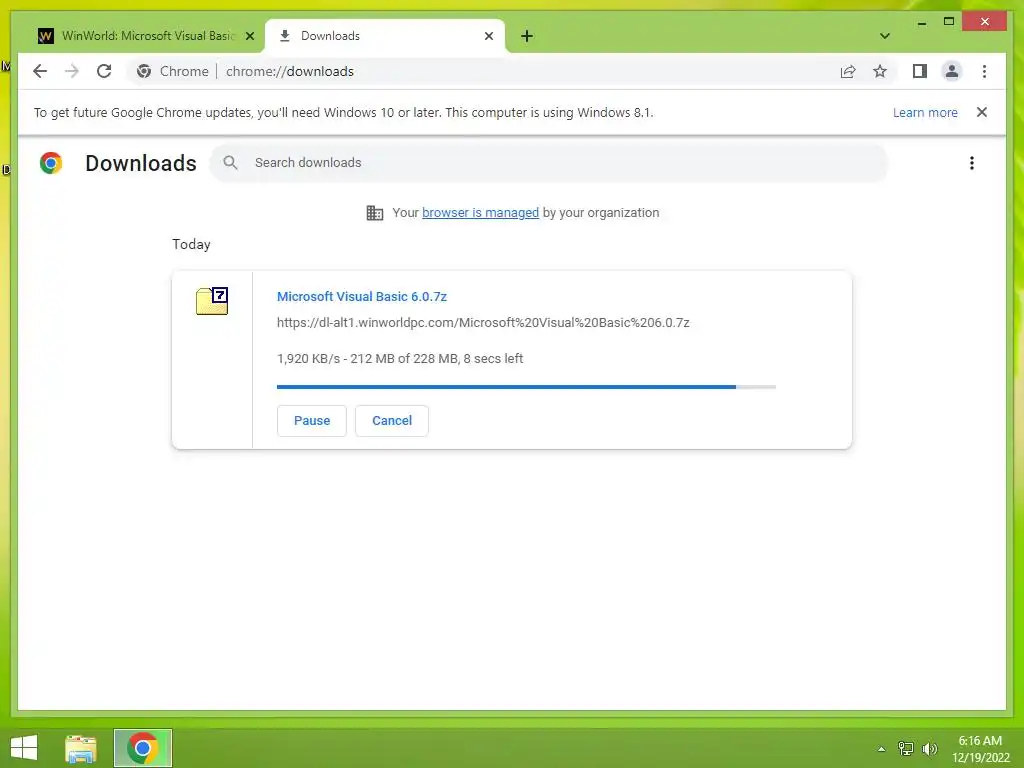Reload the downloads page
Viewport: 1024px width, 768px height.
coord(104,71)
